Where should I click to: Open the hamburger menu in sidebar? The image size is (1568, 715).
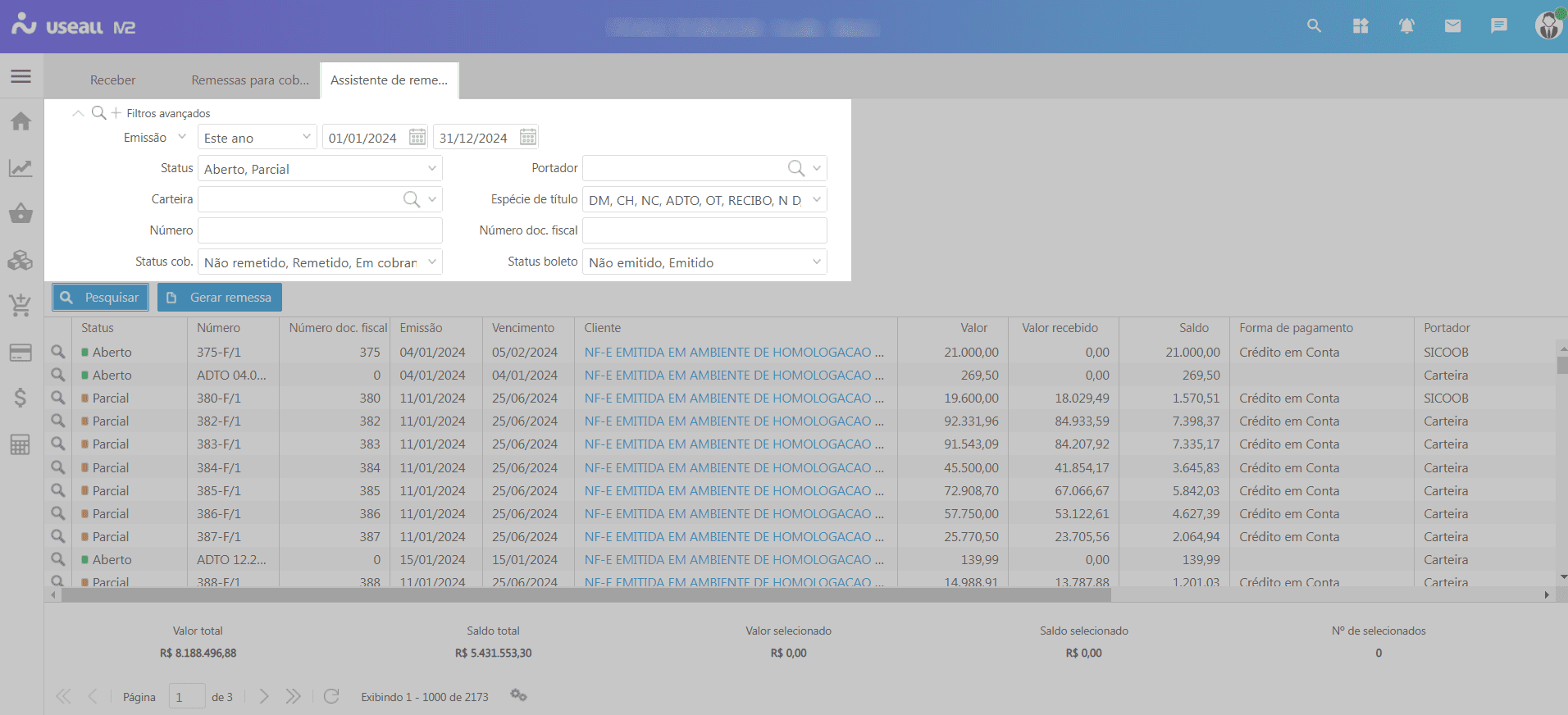[x=21, y=76]
